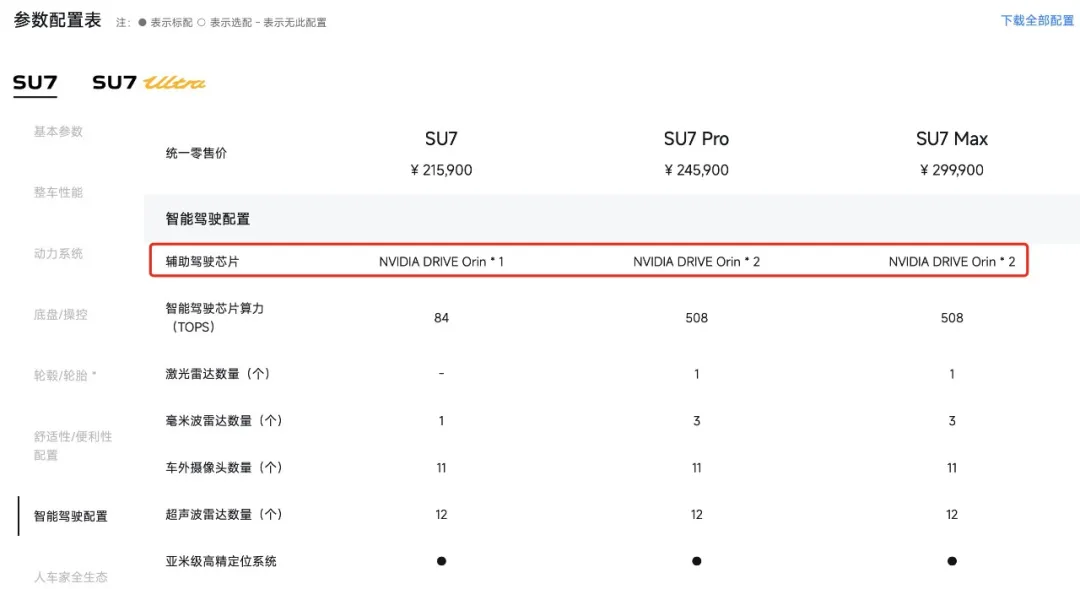Select the 辅助驾驶芯片 row label
The image size is (1080, 589).
(203, 262)
